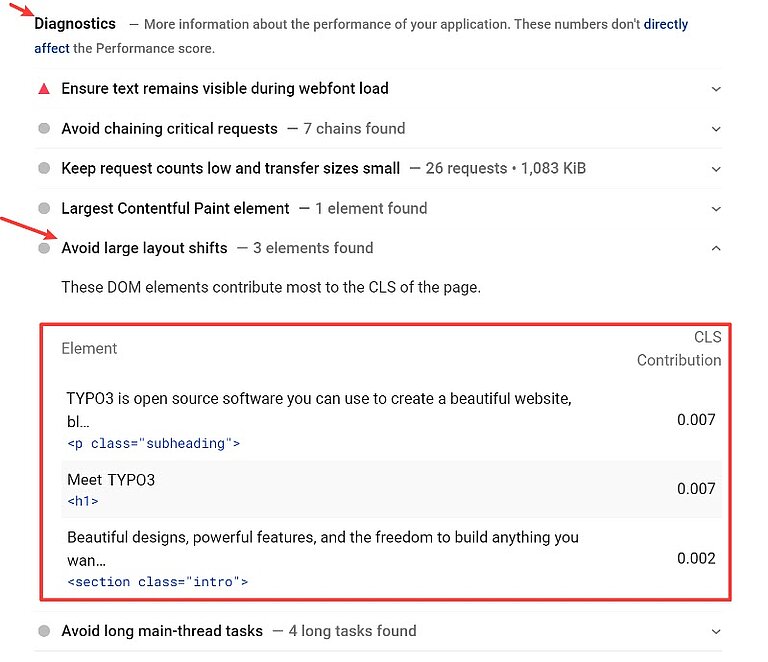Image resolution: width=768 pixels, height=662 pixels.
Task: Expand Largest Contentful Paint element chevron
Action: pos(716,209)
